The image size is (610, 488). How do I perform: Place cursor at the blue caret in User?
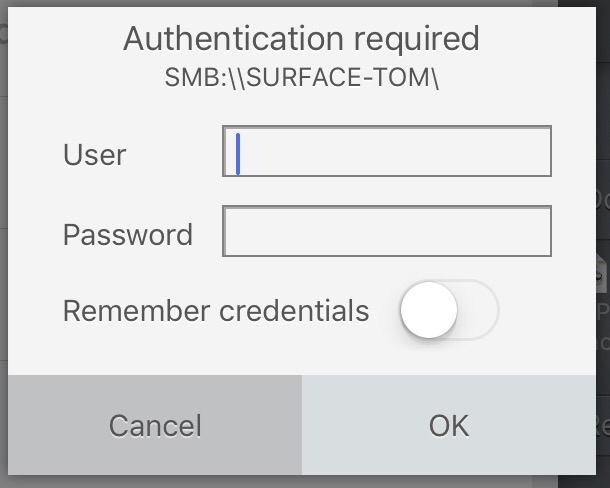click(x=238, y=154)
